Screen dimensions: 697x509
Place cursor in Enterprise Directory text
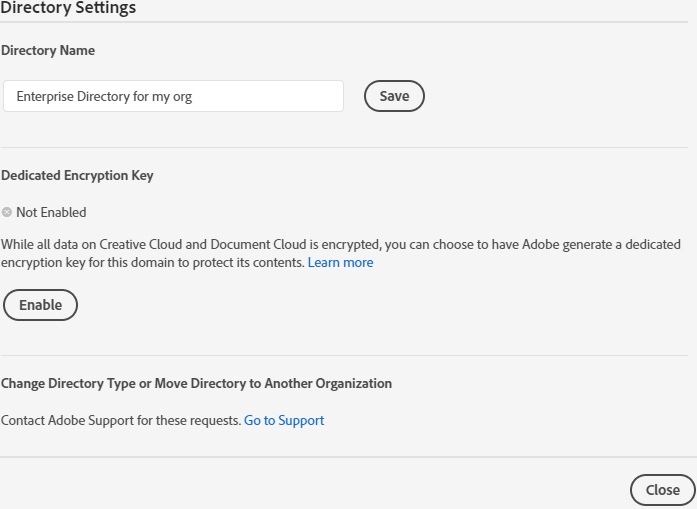(73, 96)
